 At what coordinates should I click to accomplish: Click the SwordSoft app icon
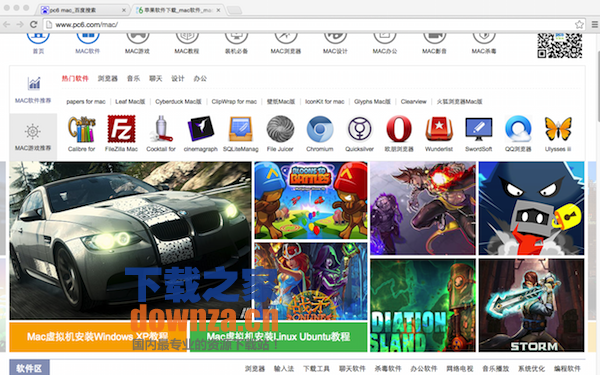pyautogui.click(x=479, y=129)
